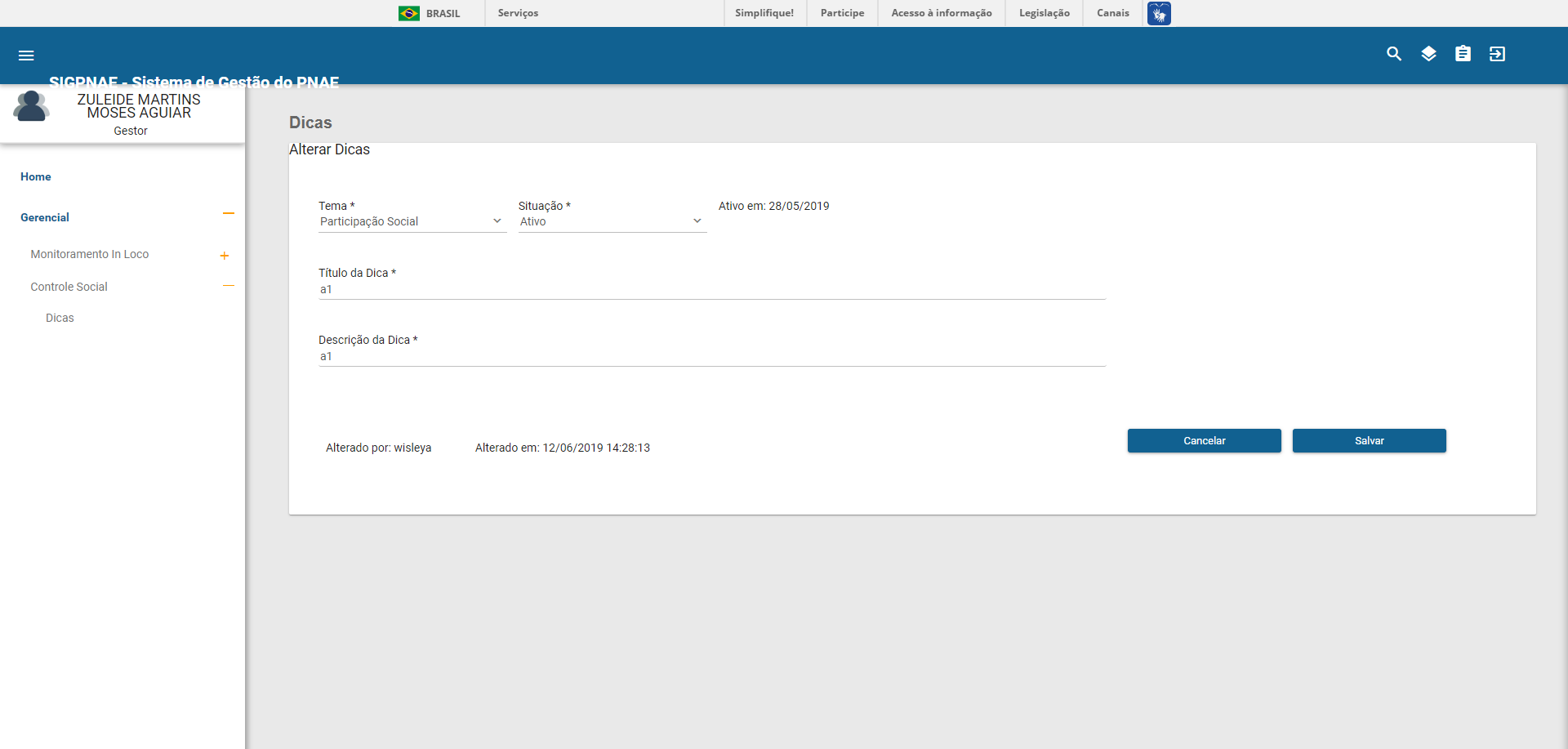
Task: Click the Brazil flag icon
Action: coord(409,13)
